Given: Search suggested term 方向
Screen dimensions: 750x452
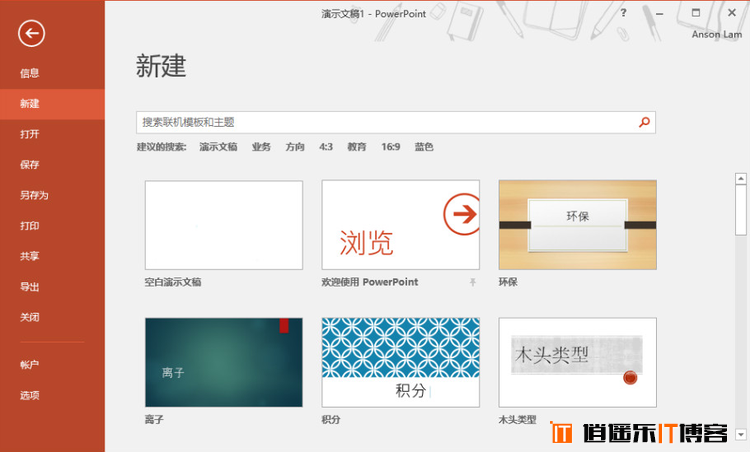Looking at the screenshot, I should coord(295,147).
